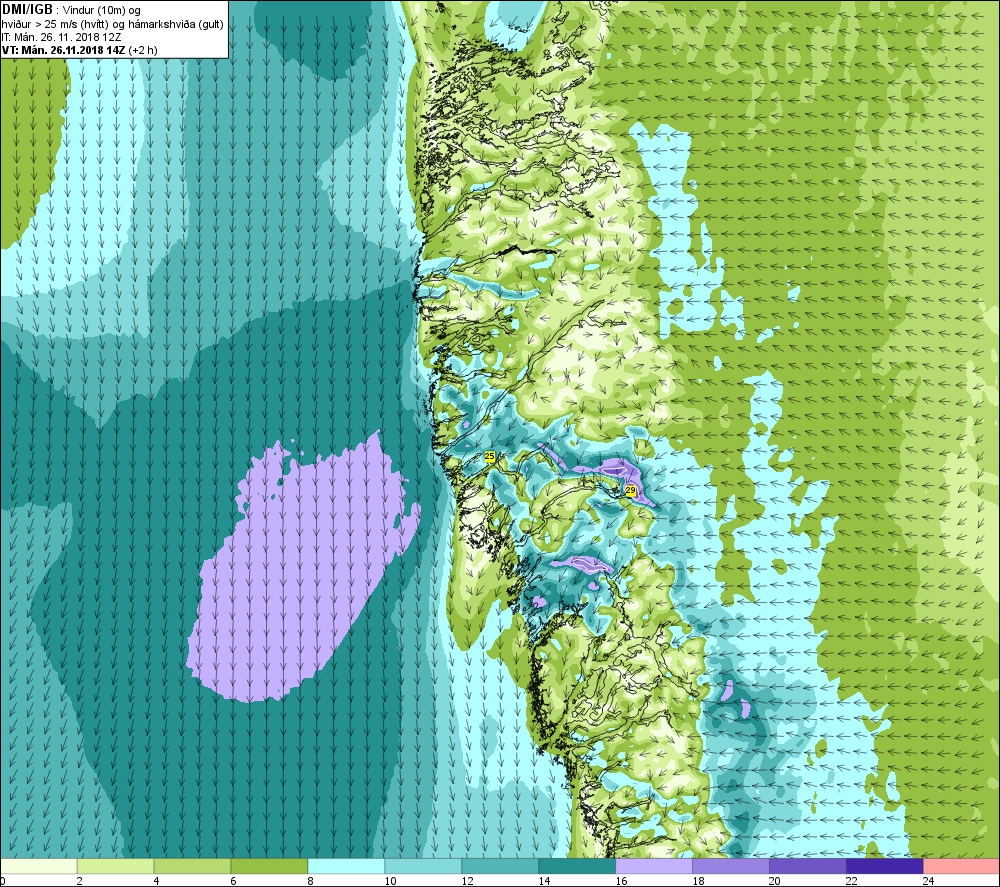Select the lavender 16–18 m/s legend swatch

(x=654, y=866)
